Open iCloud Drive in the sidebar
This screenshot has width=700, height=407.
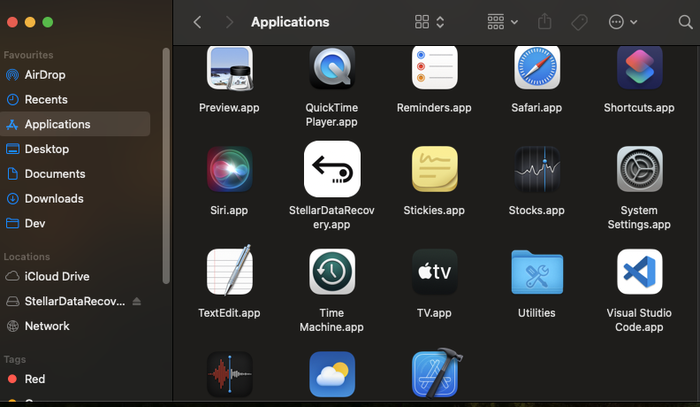click(75, 276)
